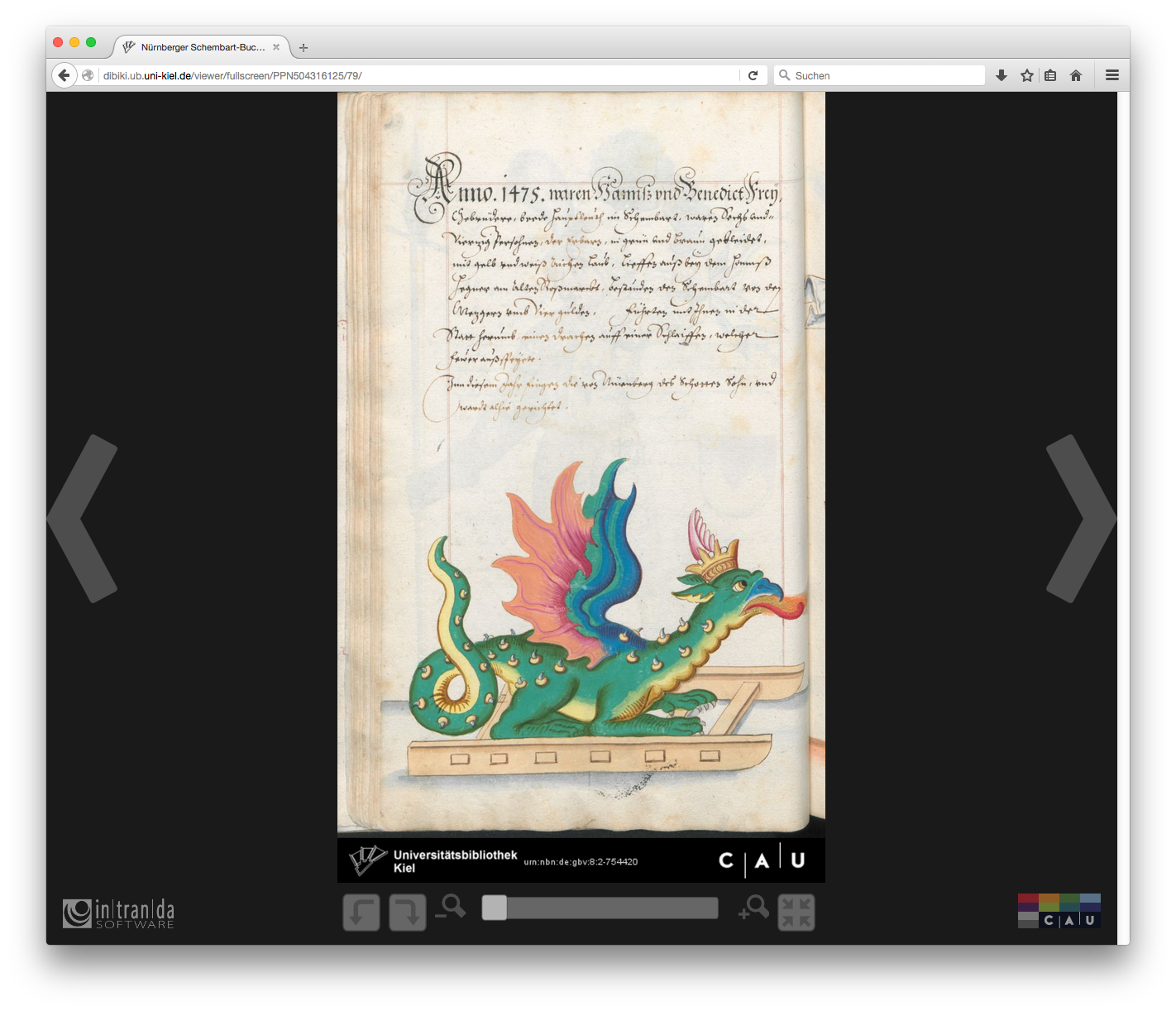Go to the previous manuscript page arrow
This screenshot has height=1011, width=1176.
pos(82,519)
